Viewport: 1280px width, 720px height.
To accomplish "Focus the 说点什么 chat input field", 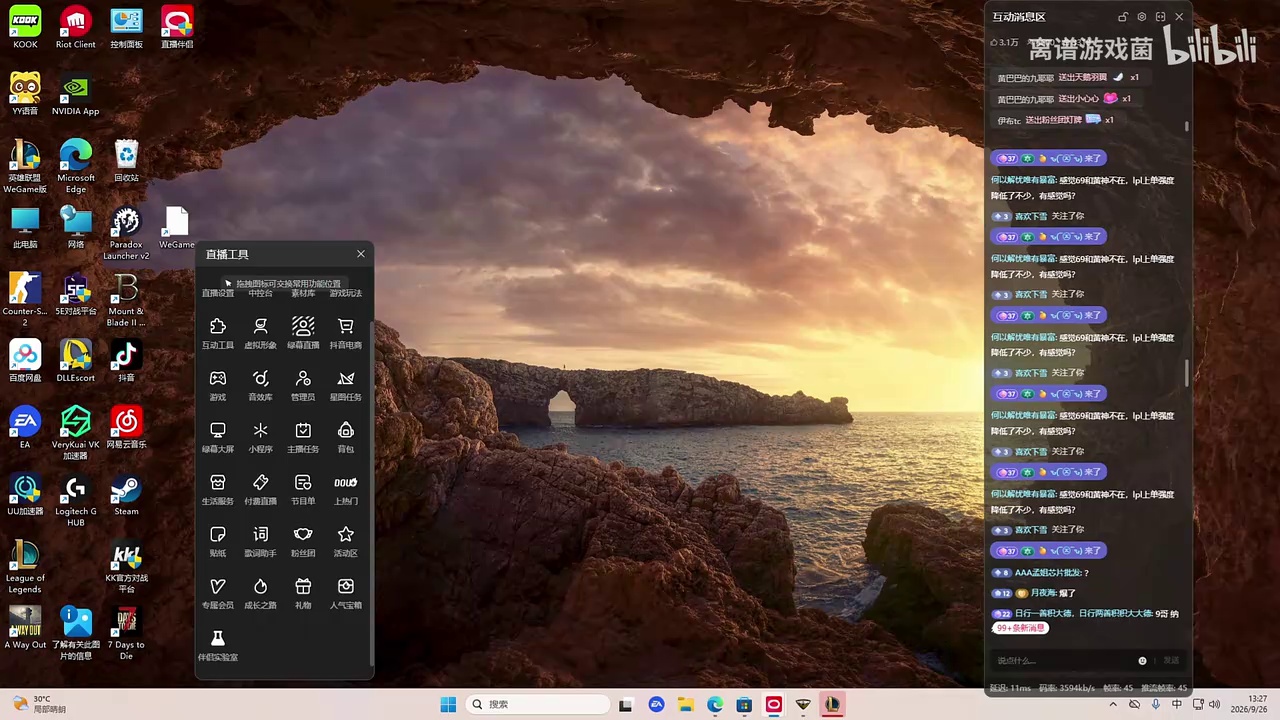I will pos(1063,660).
